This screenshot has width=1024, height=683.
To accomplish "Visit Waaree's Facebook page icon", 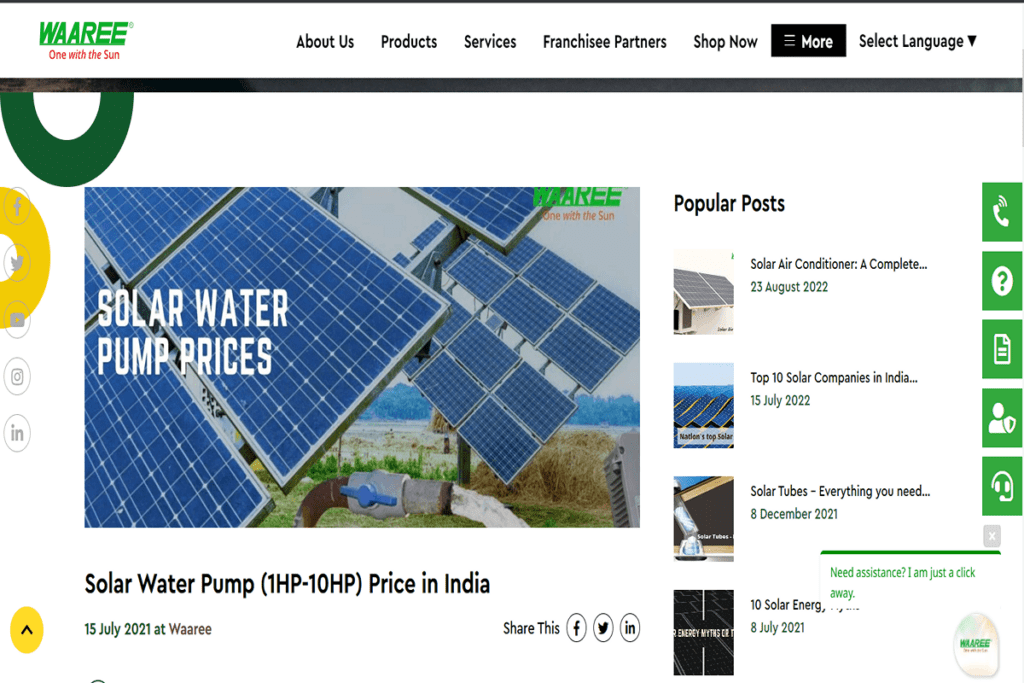I will coord(17,207).
